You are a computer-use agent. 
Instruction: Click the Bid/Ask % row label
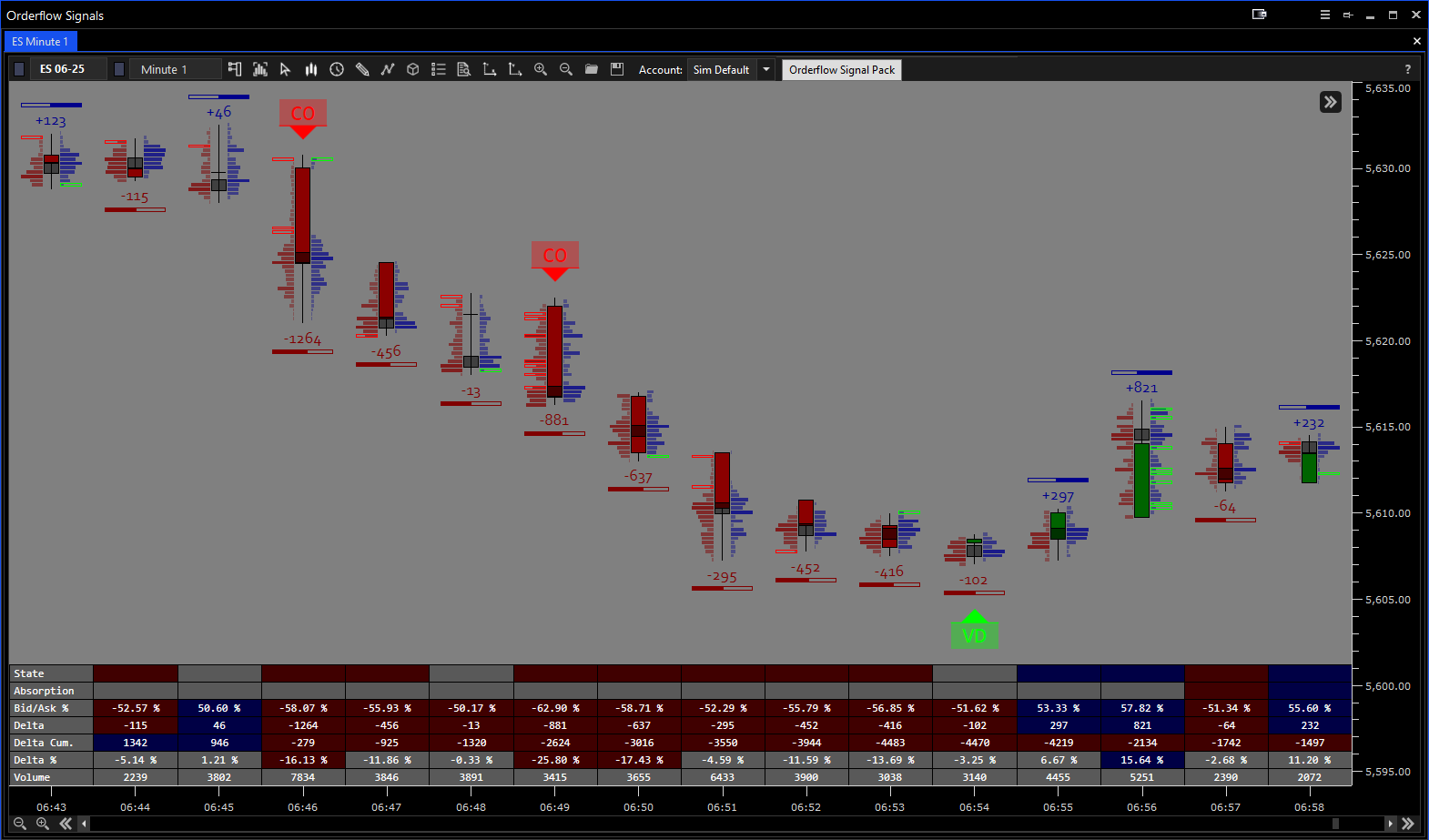click(51, 708)
